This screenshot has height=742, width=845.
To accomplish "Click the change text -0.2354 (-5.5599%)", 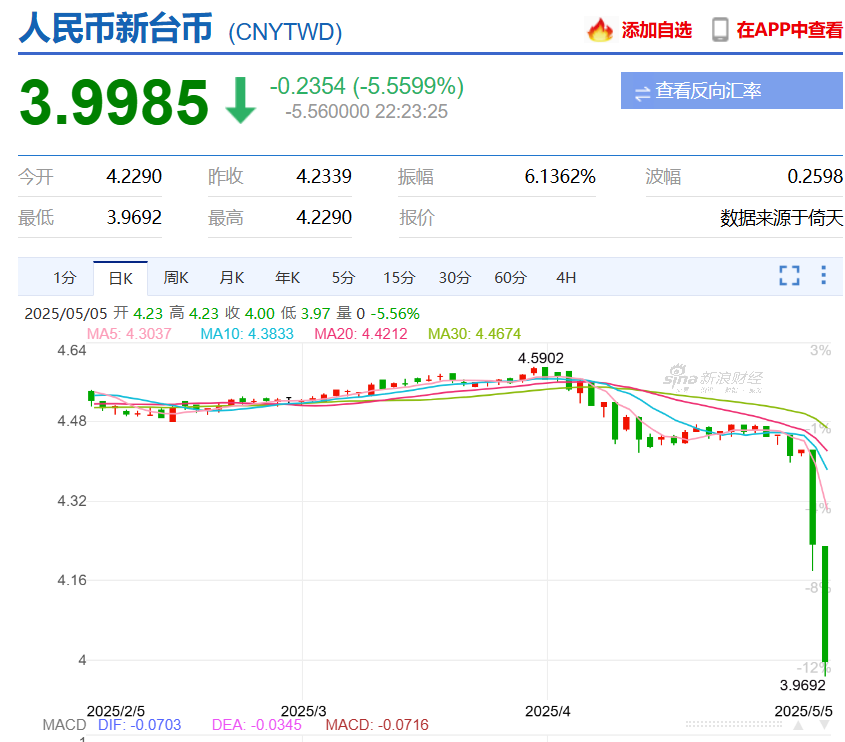I will pyautogui.click(x=367, y=86).
